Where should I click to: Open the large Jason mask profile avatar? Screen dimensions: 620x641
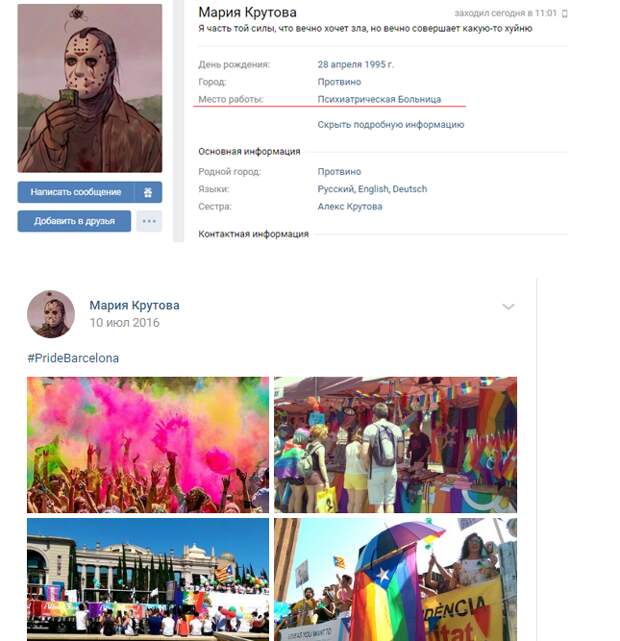coord(90,88)
